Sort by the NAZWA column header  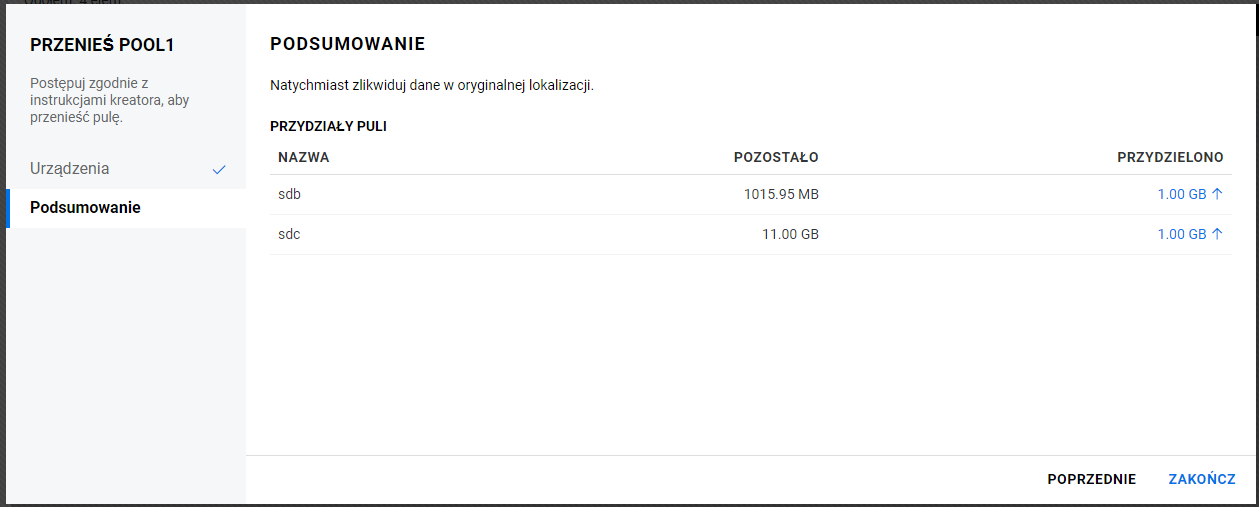pos(304,157)
